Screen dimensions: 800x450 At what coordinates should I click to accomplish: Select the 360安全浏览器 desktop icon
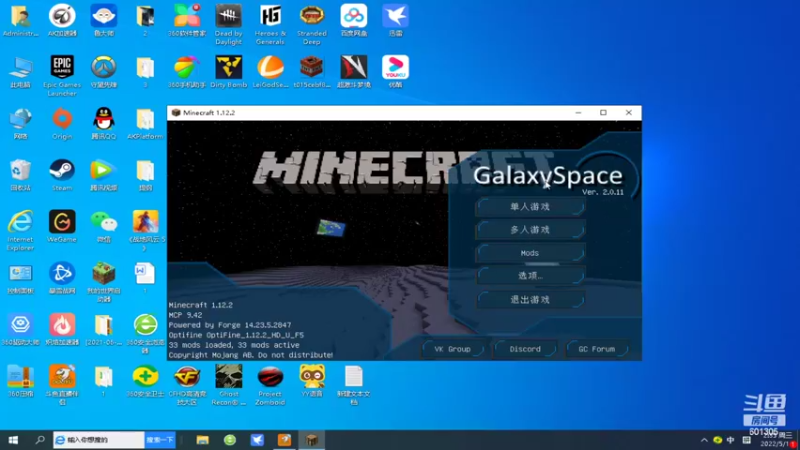tap(145, 334)
